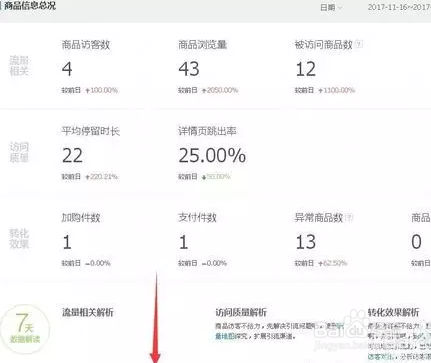Click the 0.00% change under 加购件数
431x363 pixels.
click(98, 263)
